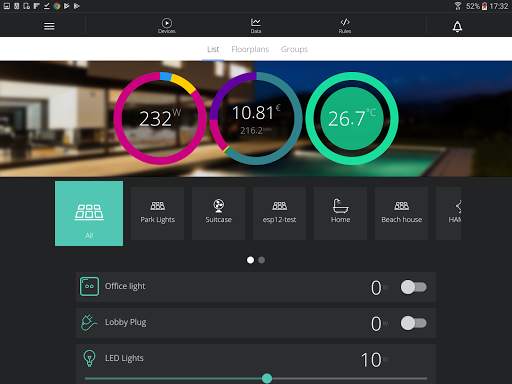Viewport: 512px width, 384px height.
Task: Click the All grid icon
Action: point(89,212)
